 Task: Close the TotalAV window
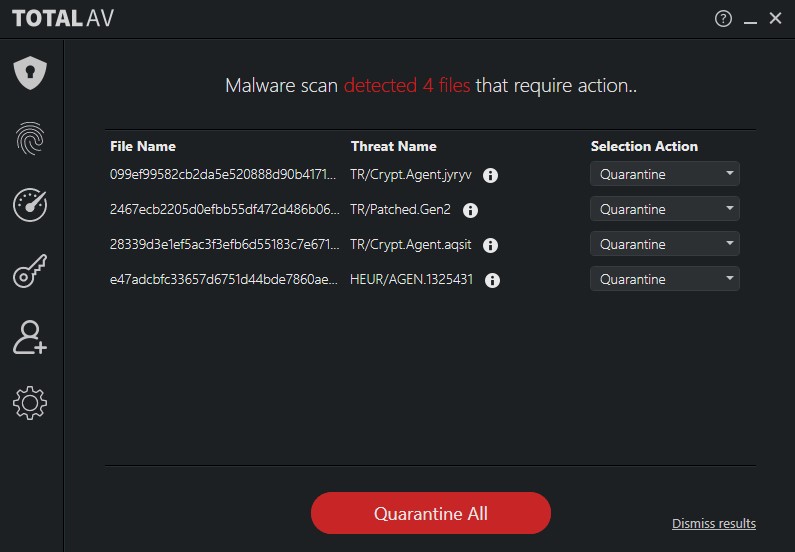pyautogui.click(x=775, y=18)
